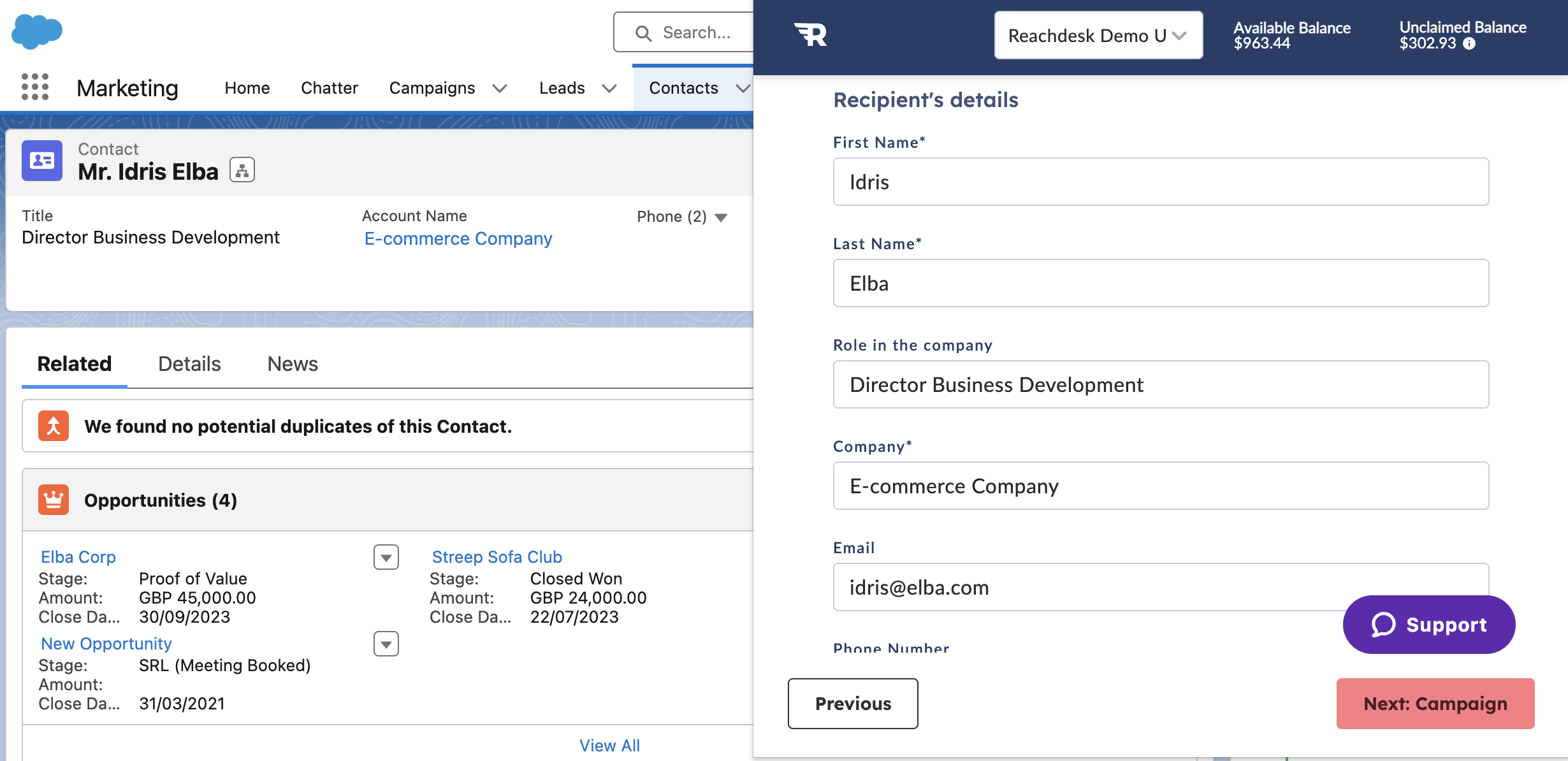1568x761 pixels.
Task: Open the Contacts tab dropdown chevron
Action: pyautogui.click(x=743, y=88)
